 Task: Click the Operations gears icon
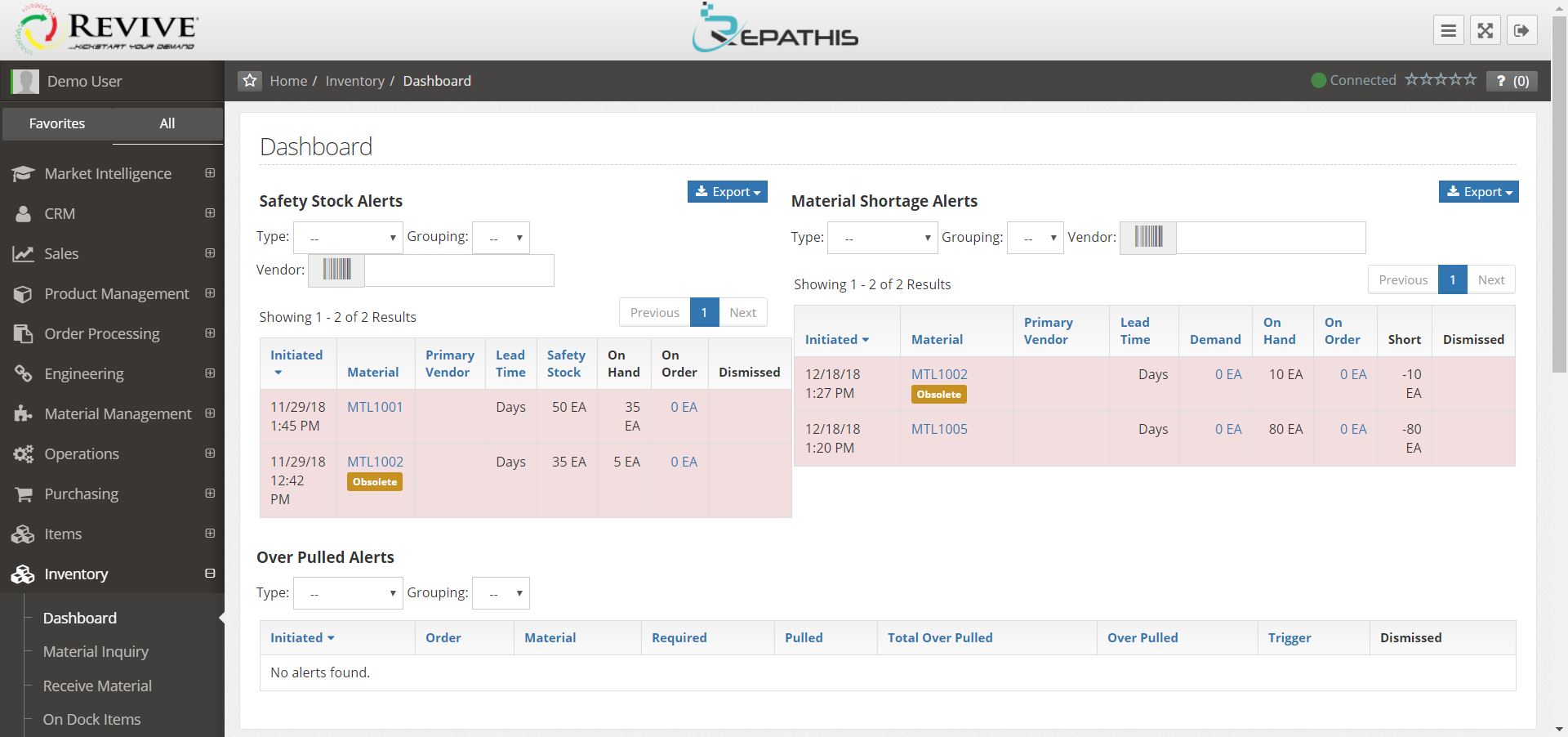(23, 453)
